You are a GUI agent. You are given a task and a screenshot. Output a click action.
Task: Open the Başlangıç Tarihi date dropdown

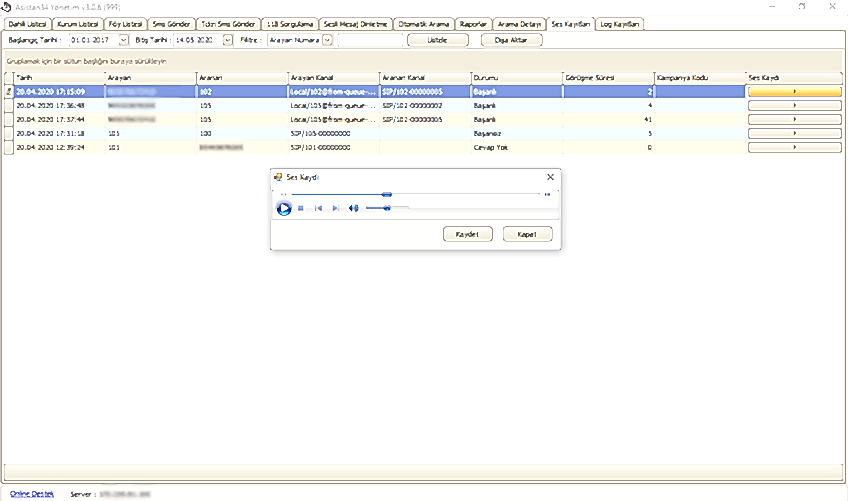124,40
